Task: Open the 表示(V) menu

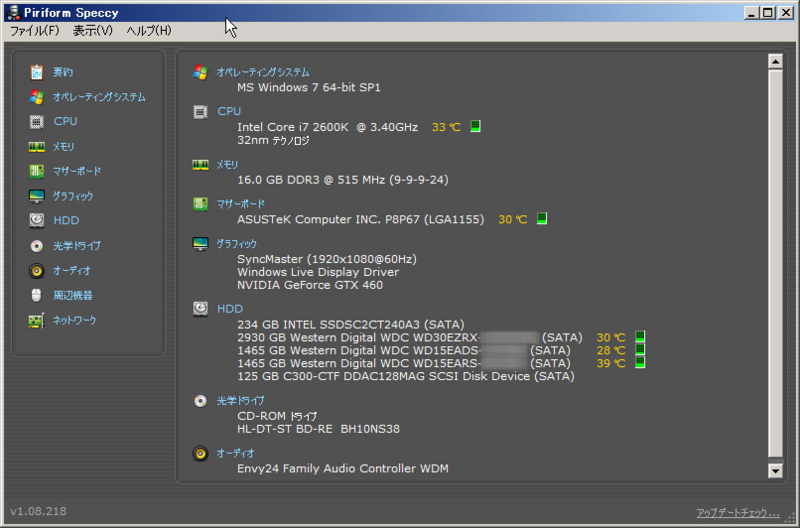Action: point(92,31)
